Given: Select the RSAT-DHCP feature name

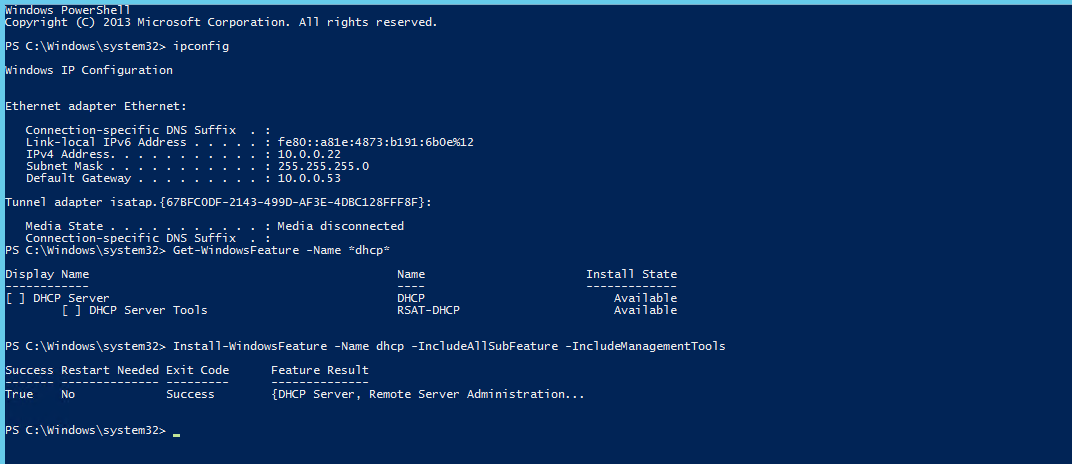Looking at the screenshot, I should (x=428, y=310).
